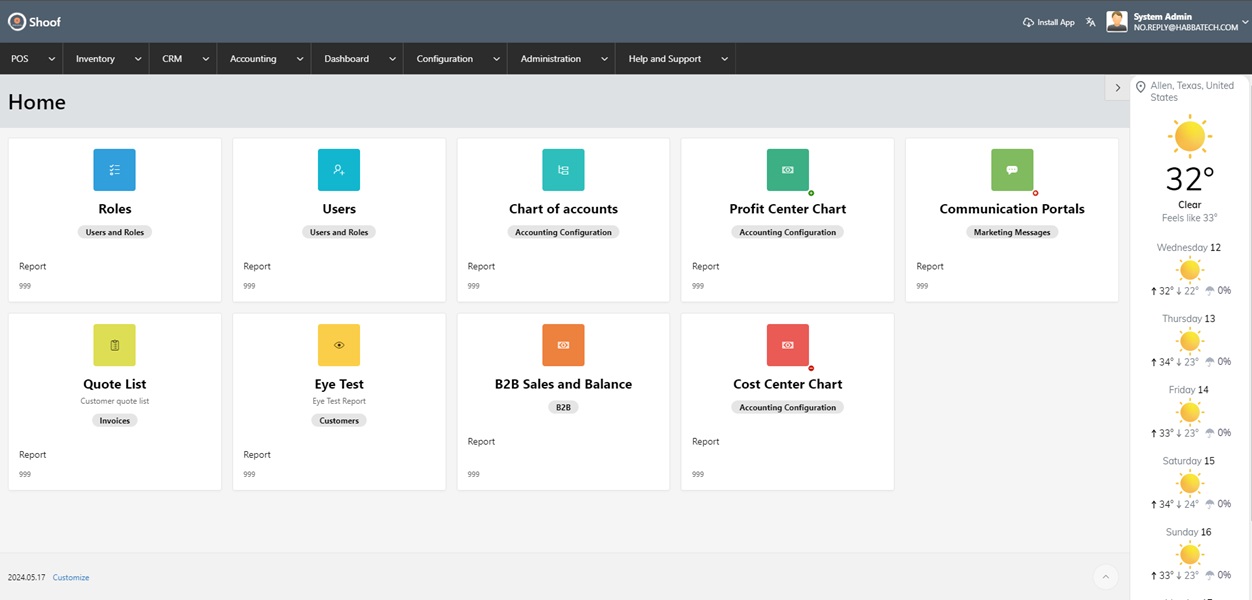1252x600 pixels.
Task: Open the Roles tile icon
Action: click(x=114, y=170)
